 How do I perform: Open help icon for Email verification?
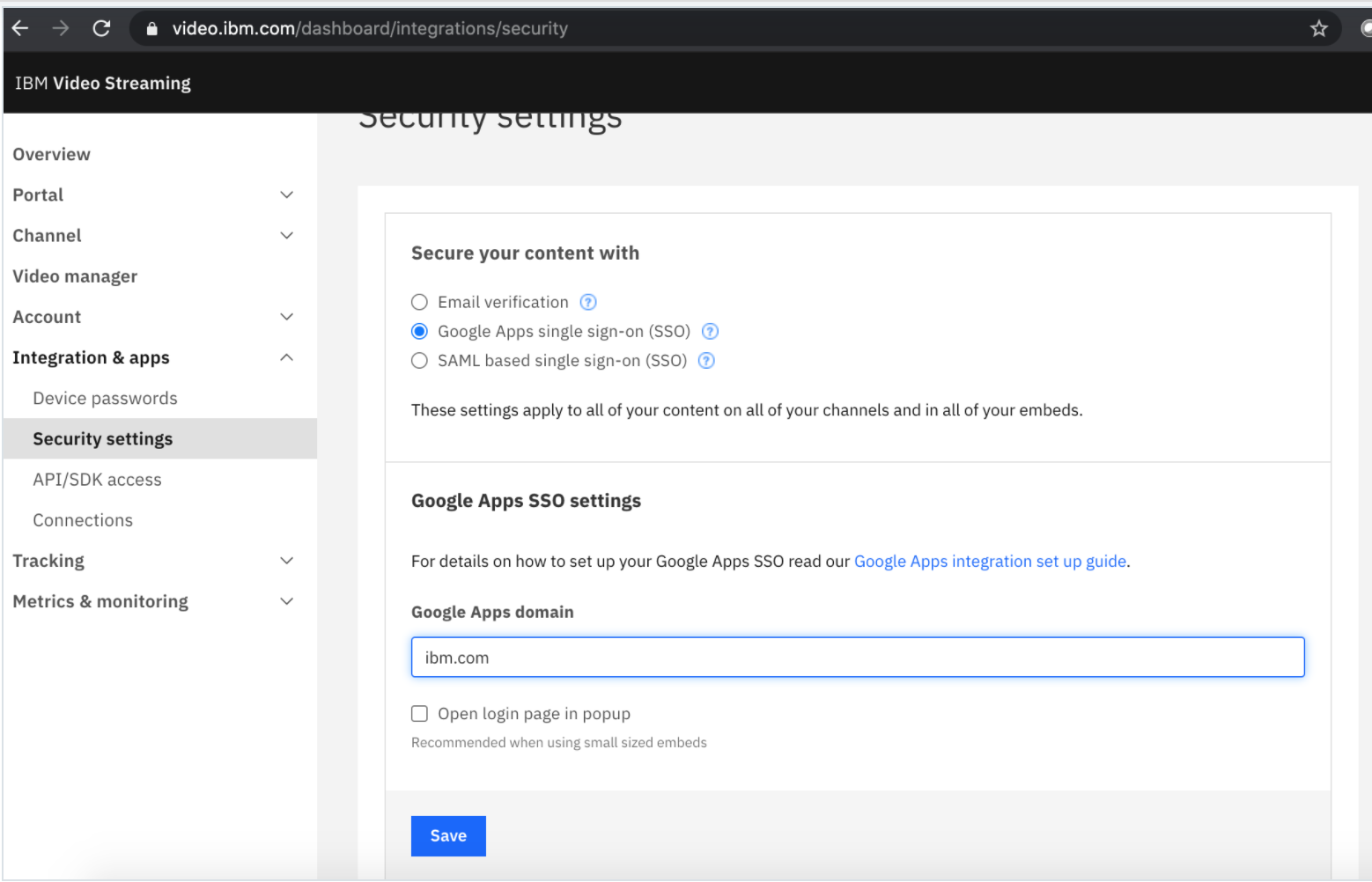click(588, 302)
